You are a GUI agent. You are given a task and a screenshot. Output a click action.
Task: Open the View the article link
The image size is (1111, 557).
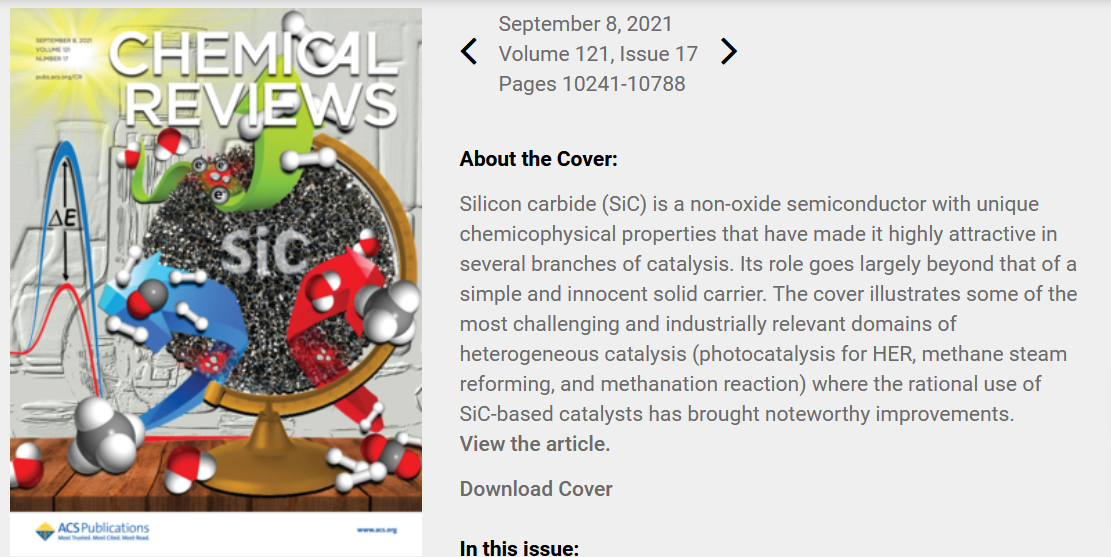tap(535, 444)
